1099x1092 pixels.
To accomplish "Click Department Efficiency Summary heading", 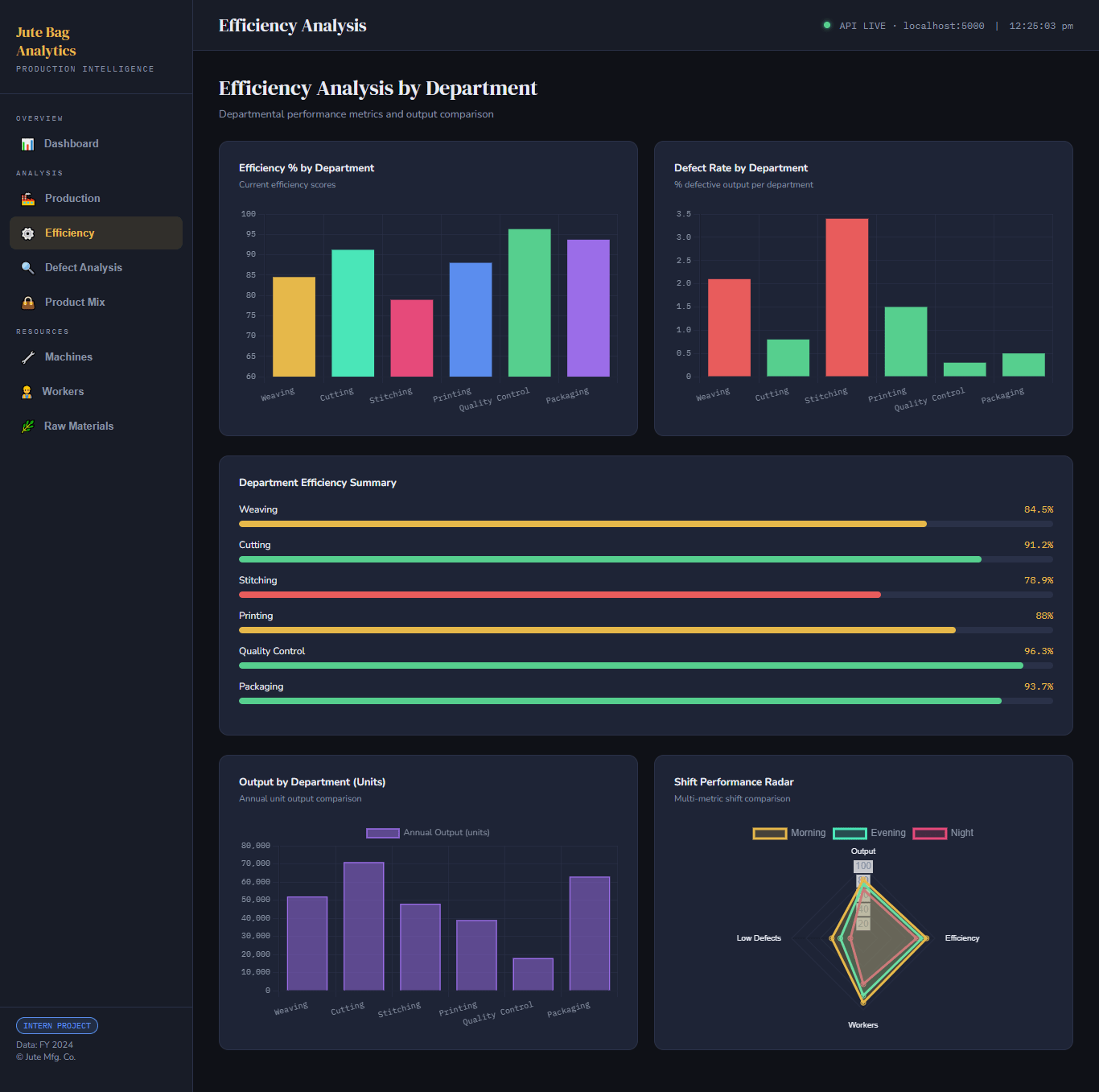I will [318, 483].
